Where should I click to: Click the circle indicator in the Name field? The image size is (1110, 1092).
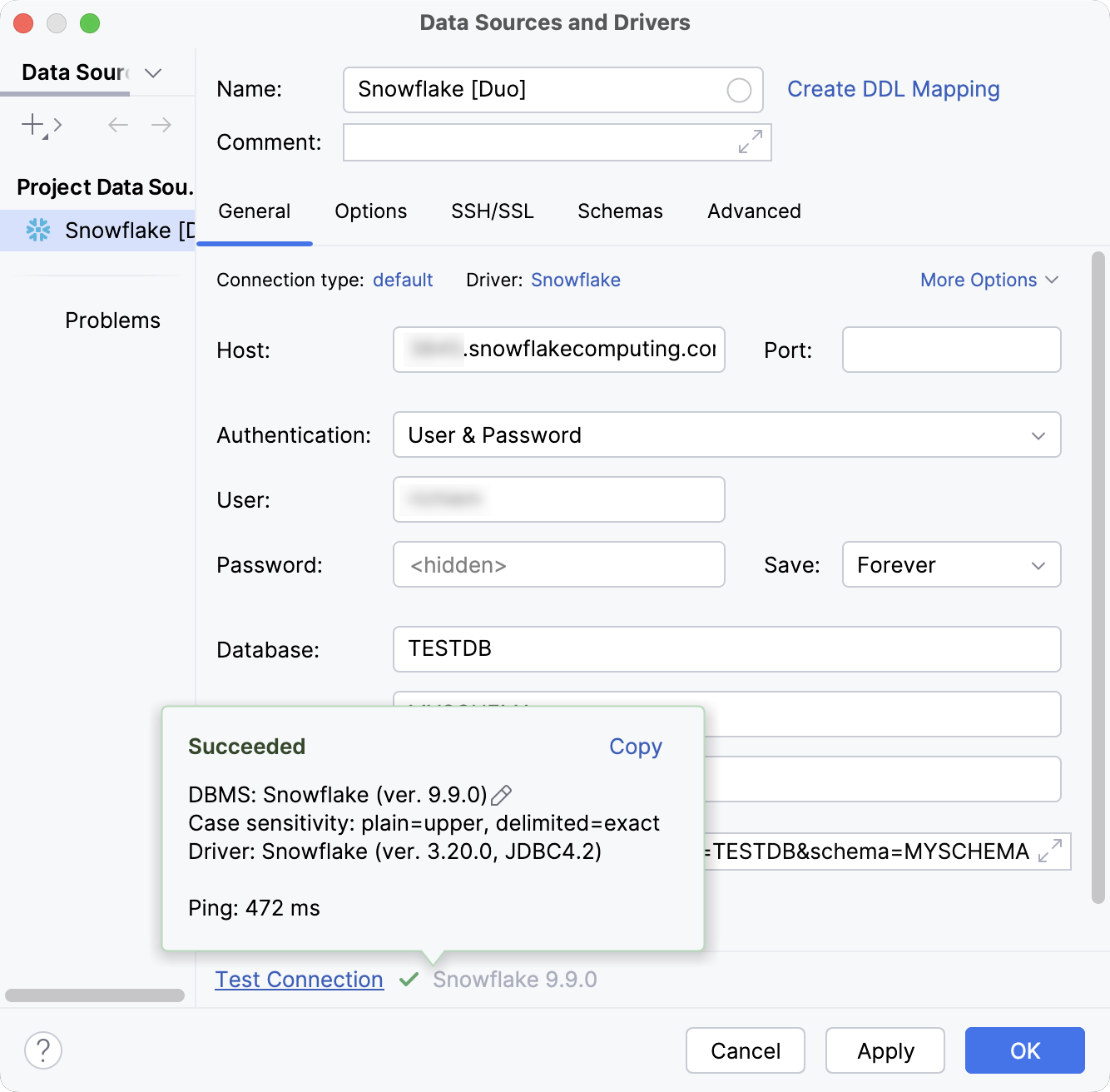738,90
